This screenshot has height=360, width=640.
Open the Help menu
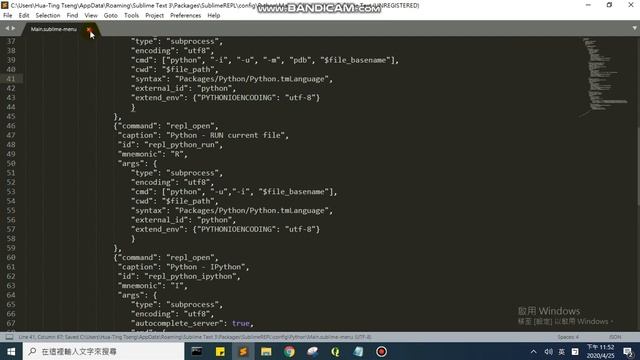pyautogui.click(x=213, y=16)
